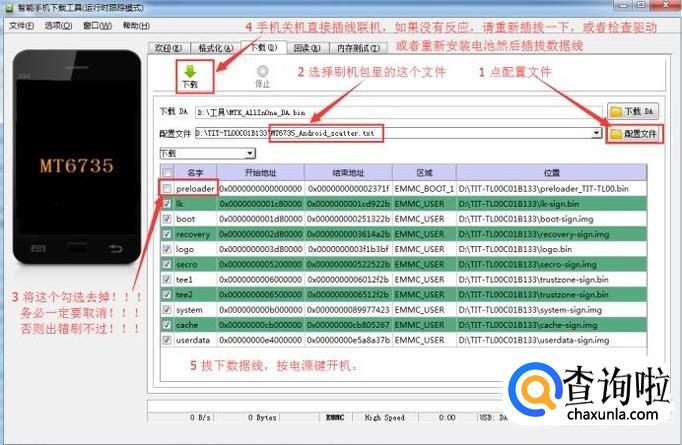Switch to the 格式化 tab
Viewport: 682px width, 445px height.
[216, 48]
